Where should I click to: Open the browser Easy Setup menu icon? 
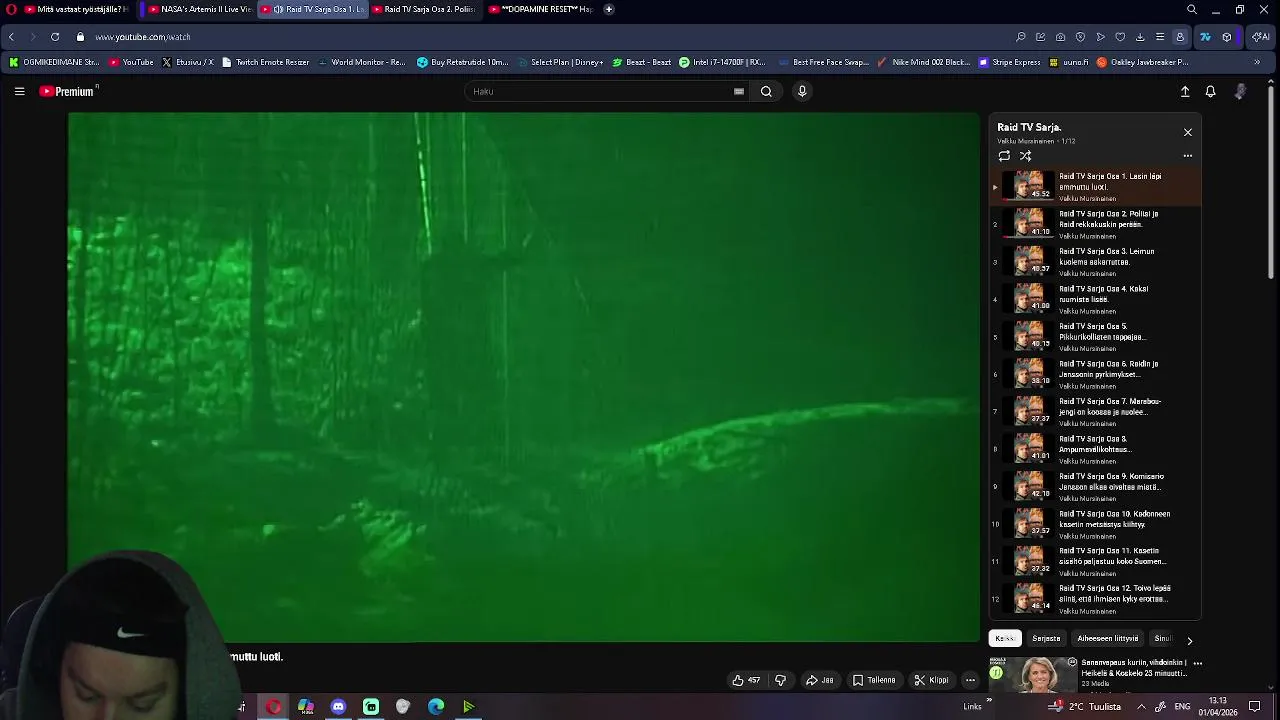1160,37
